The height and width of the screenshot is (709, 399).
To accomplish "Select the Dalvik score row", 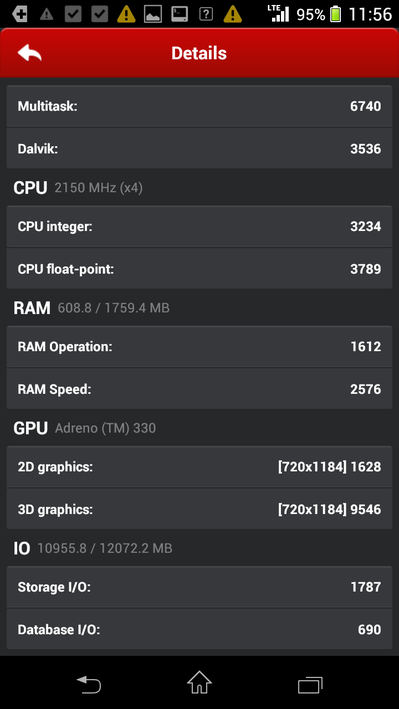I will pyautogui.click(x=199, y=148).
